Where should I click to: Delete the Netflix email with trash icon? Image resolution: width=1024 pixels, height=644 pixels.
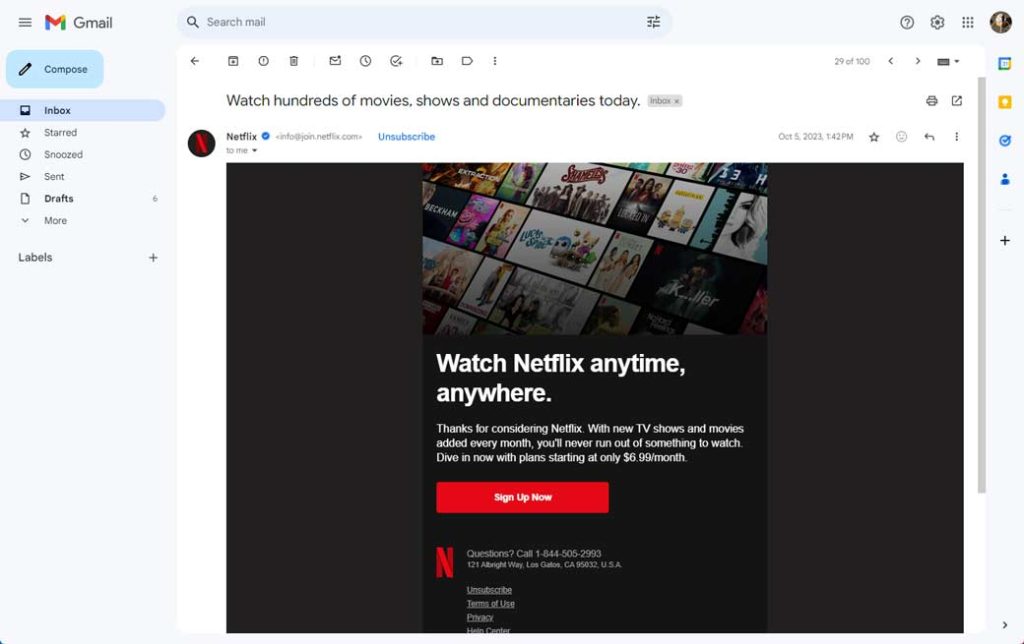pyautogui.click(x=294, y=61)
